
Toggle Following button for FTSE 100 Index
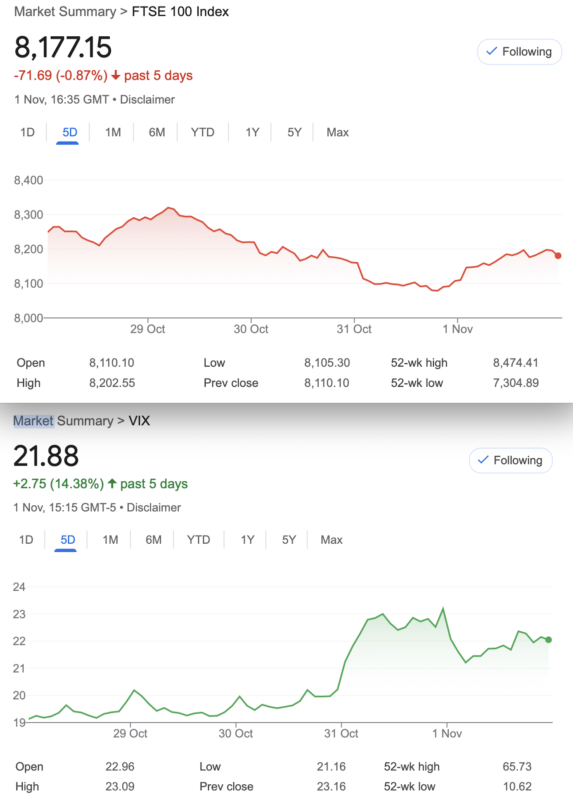coord(519,52)
